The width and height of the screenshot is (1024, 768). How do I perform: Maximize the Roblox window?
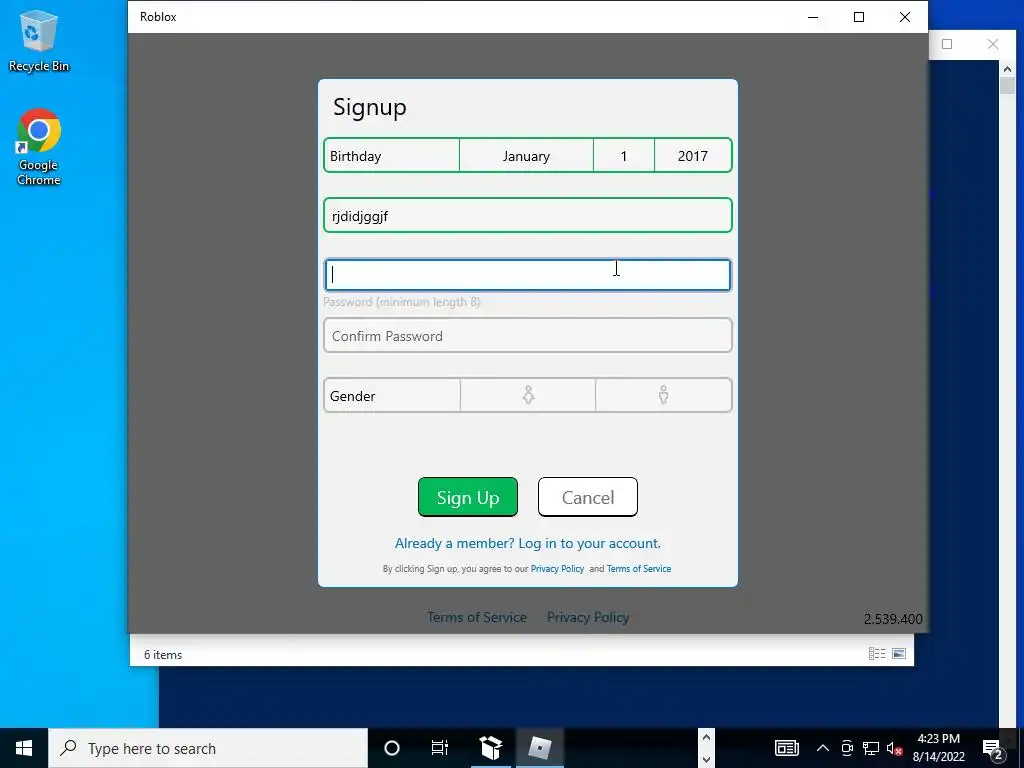[x=859, y=17]
